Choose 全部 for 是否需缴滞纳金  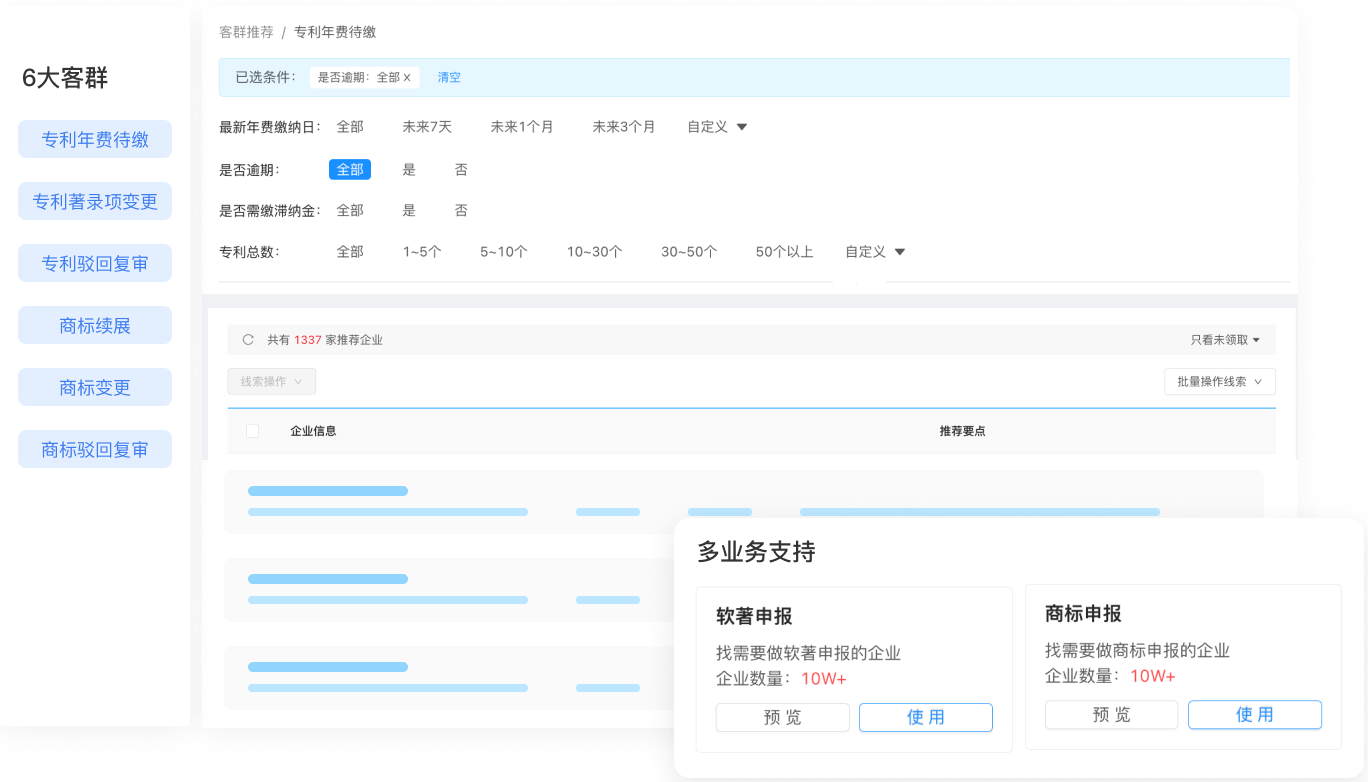tap(350, 211)
